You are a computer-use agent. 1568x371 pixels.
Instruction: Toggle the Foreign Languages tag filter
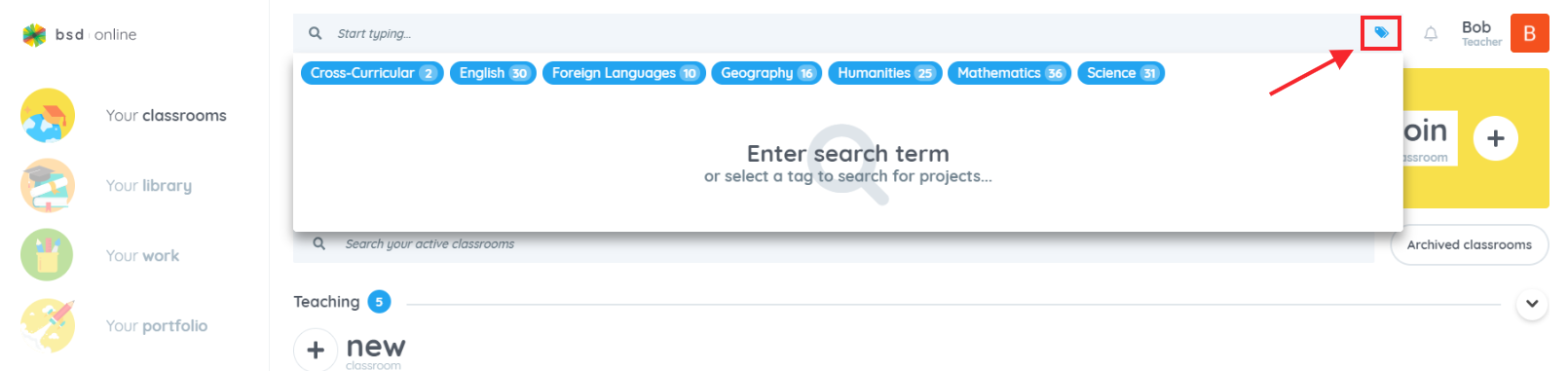(623, 73)
